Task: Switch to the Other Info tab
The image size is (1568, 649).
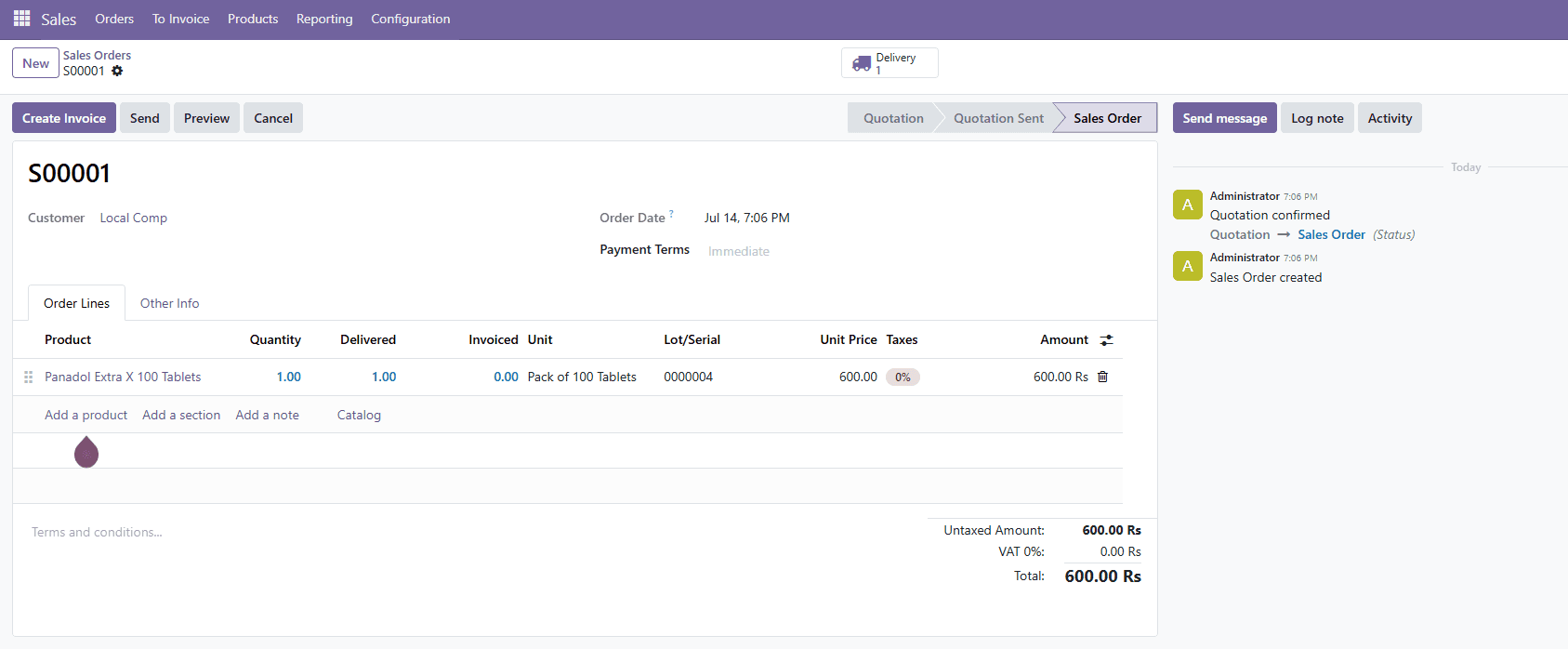Action: (169, 303)
